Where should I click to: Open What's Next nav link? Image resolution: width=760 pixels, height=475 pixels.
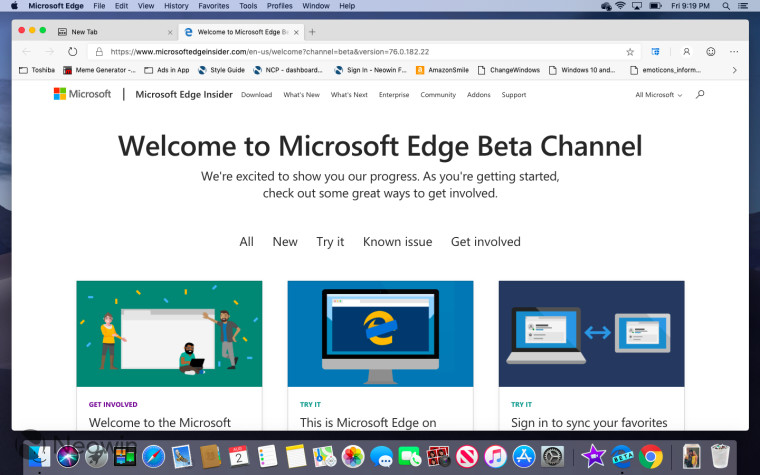pos(349,95)
